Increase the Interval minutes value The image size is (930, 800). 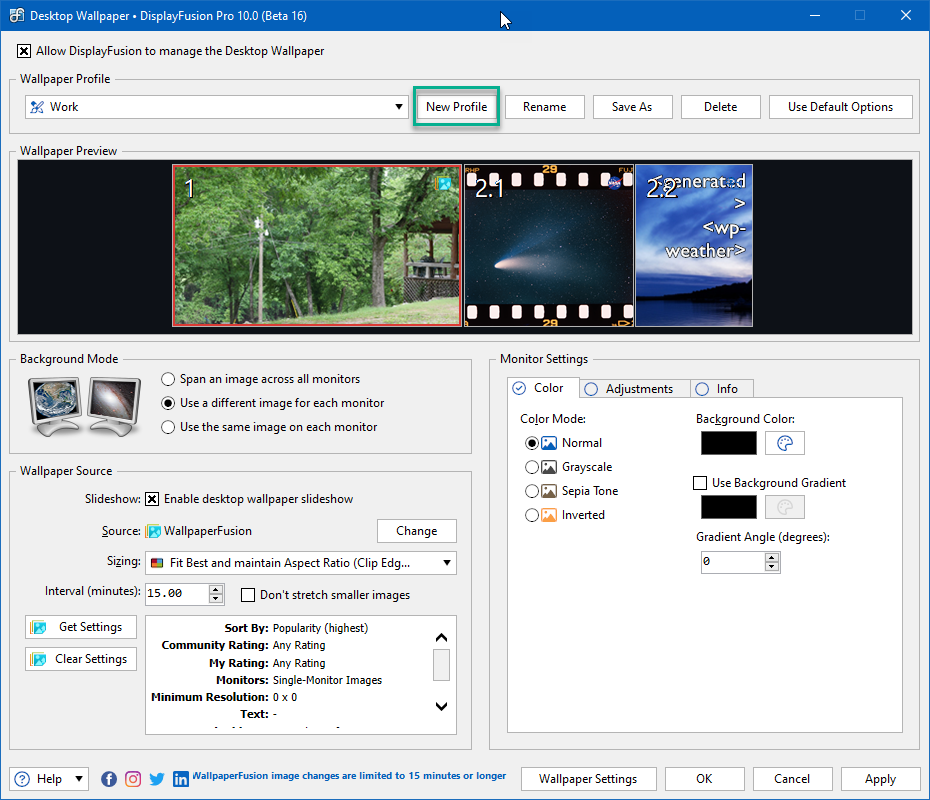click(216, 589)
